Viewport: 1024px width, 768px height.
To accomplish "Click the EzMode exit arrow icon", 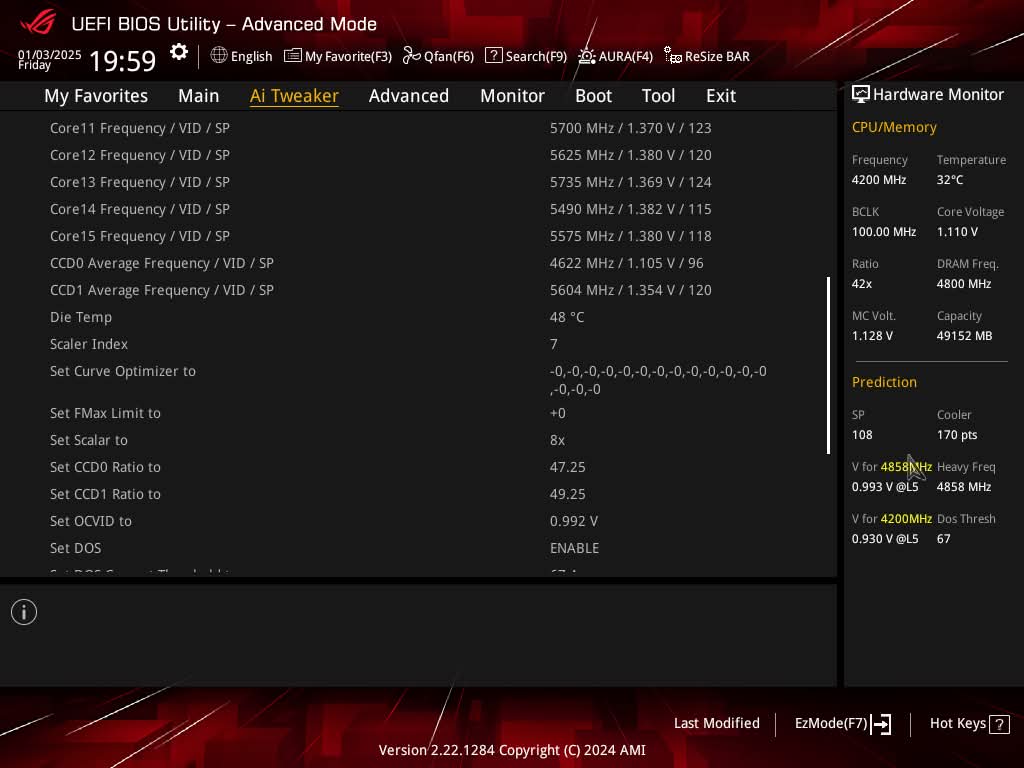I will (x=881, y=724).
